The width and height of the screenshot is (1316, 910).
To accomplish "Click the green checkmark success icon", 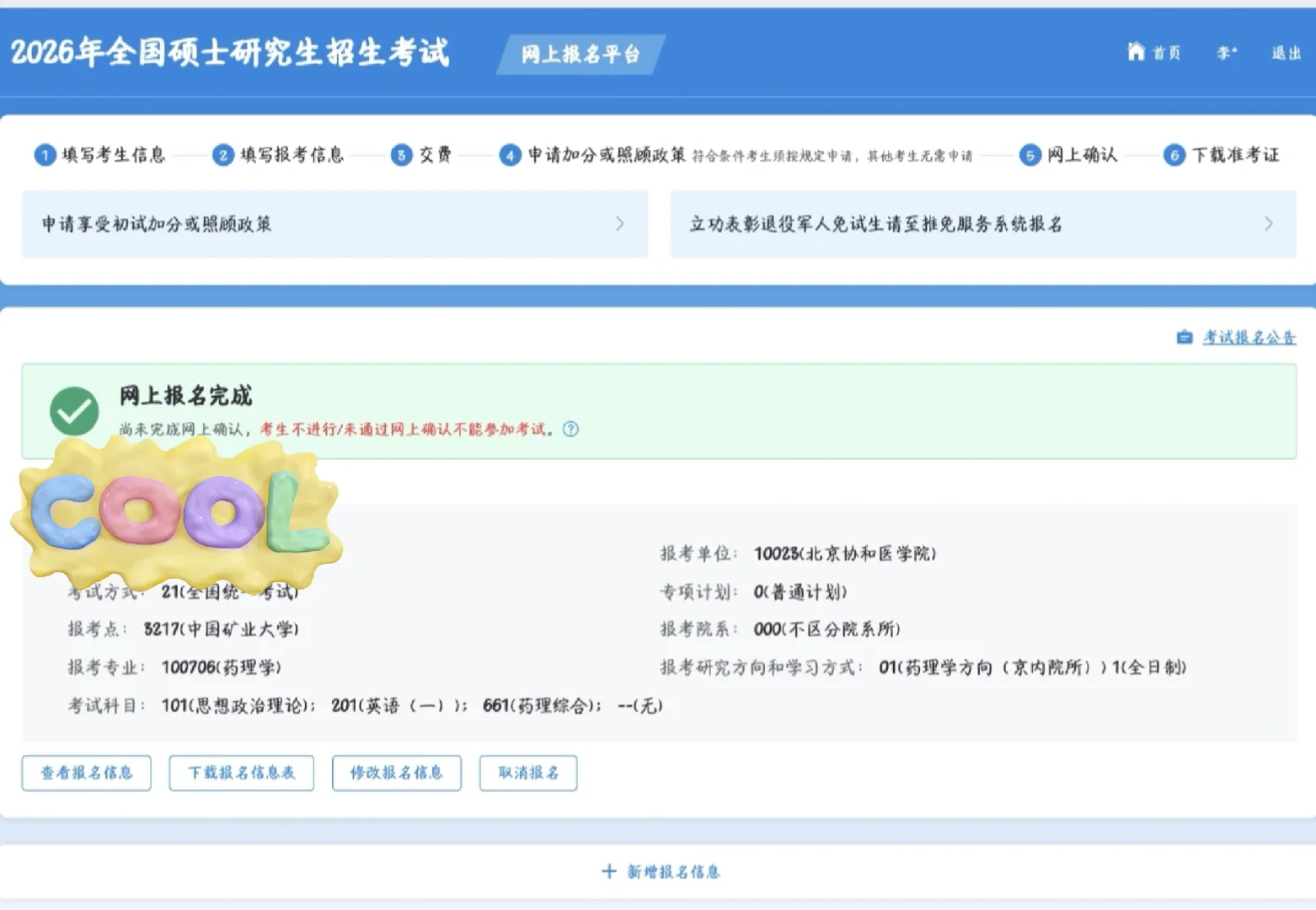I will coord(74,411).
